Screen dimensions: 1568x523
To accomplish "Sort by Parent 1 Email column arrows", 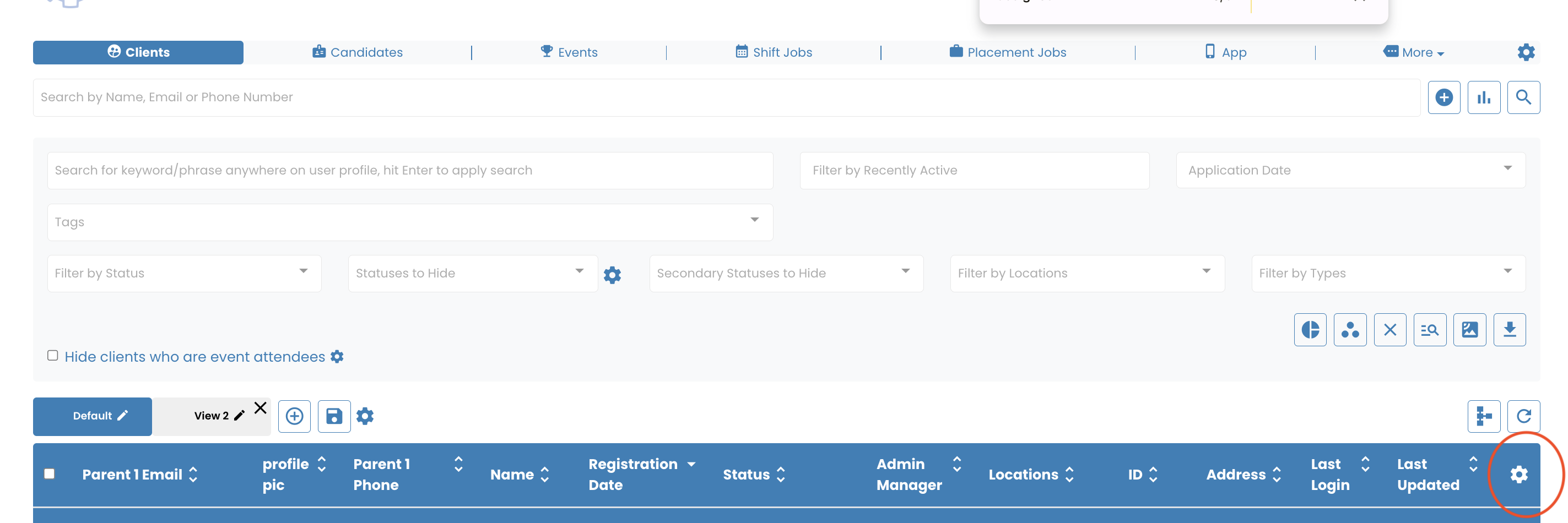I will tap(193, 475).
